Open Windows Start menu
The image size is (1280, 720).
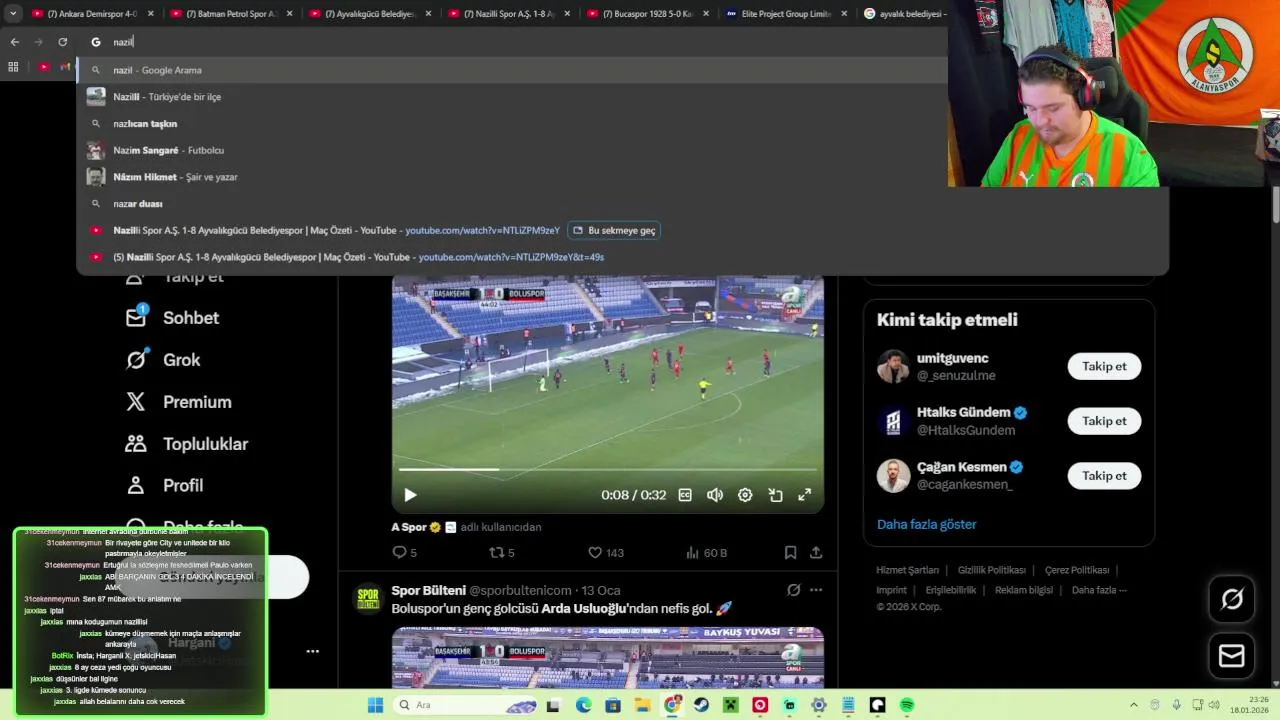tap(375, 705)
